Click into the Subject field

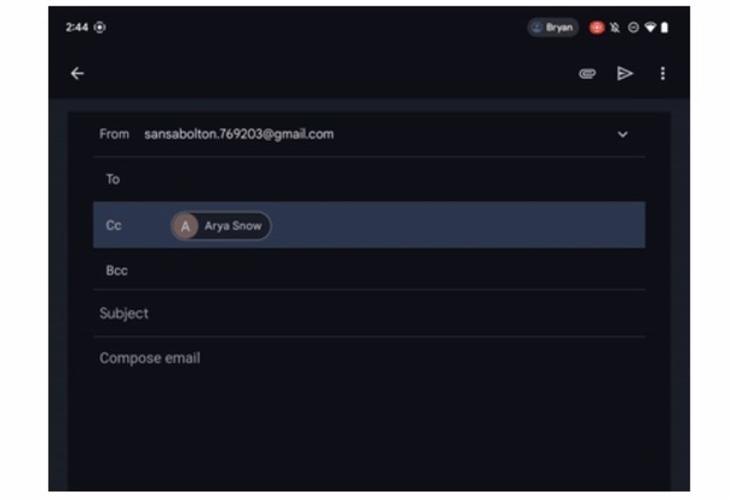[x=370, y=314]
